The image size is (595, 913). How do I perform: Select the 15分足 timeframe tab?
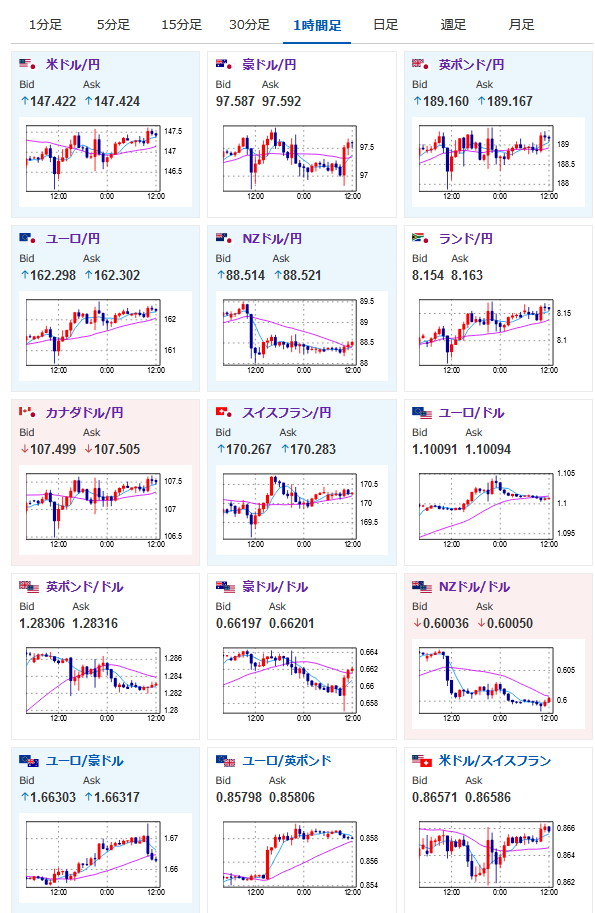(x=181, y=25)
